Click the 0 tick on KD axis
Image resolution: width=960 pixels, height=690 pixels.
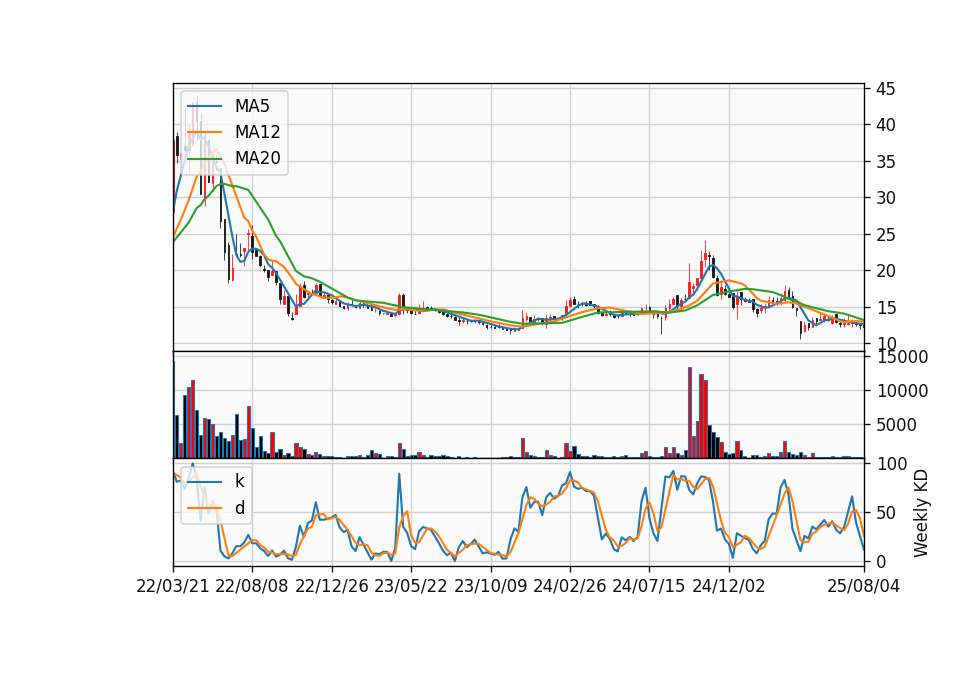coord(881,561)
